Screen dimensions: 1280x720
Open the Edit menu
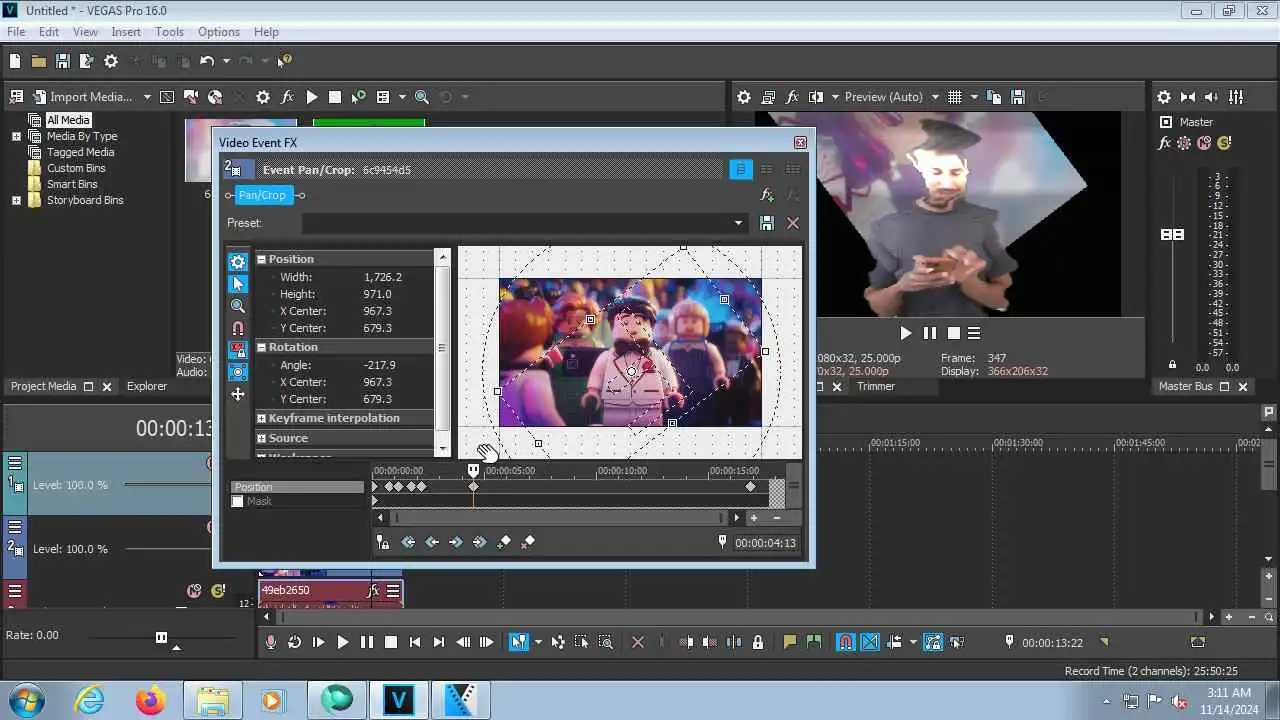click(x=49, y=32)
